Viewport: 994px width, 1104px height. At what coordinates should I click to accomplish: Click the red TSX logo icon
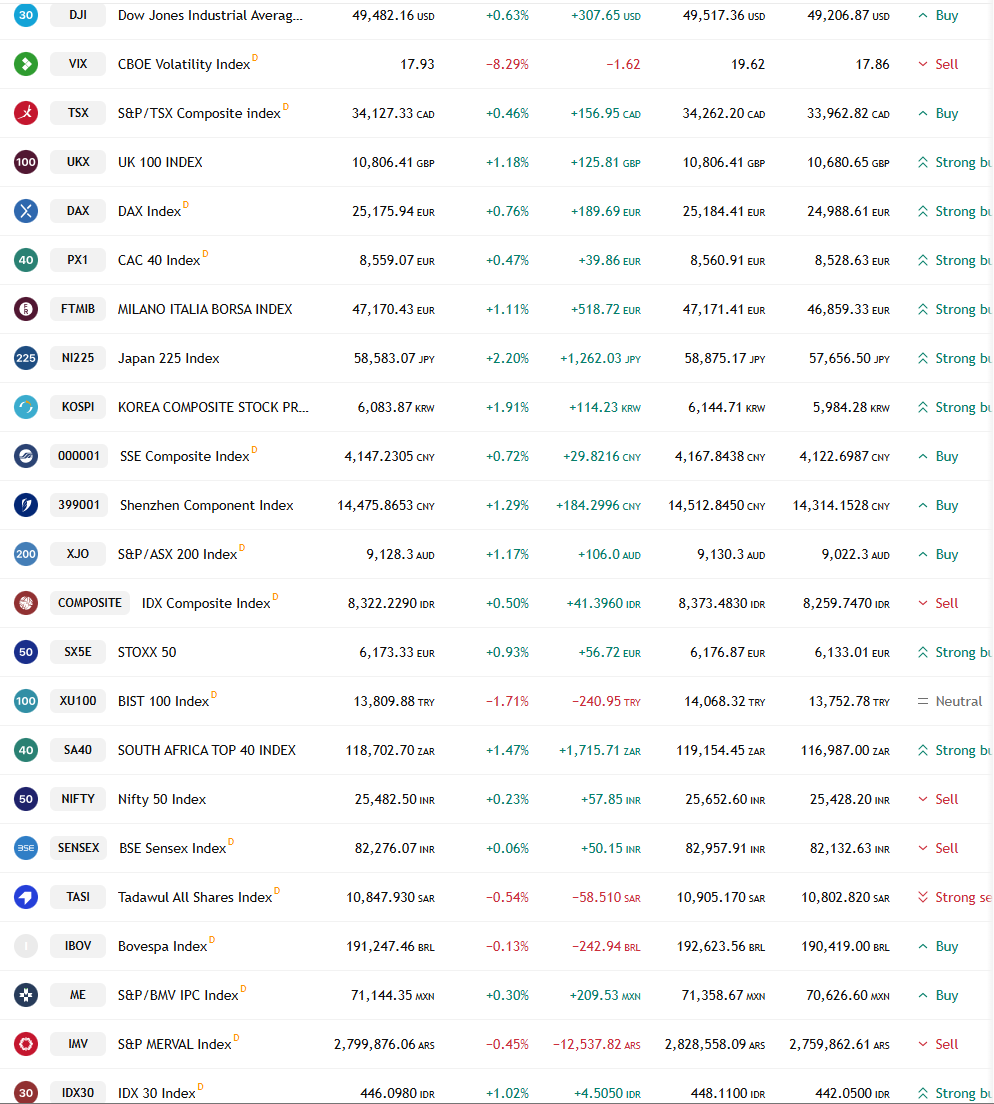pyautogui.click(x=26, y=113)
